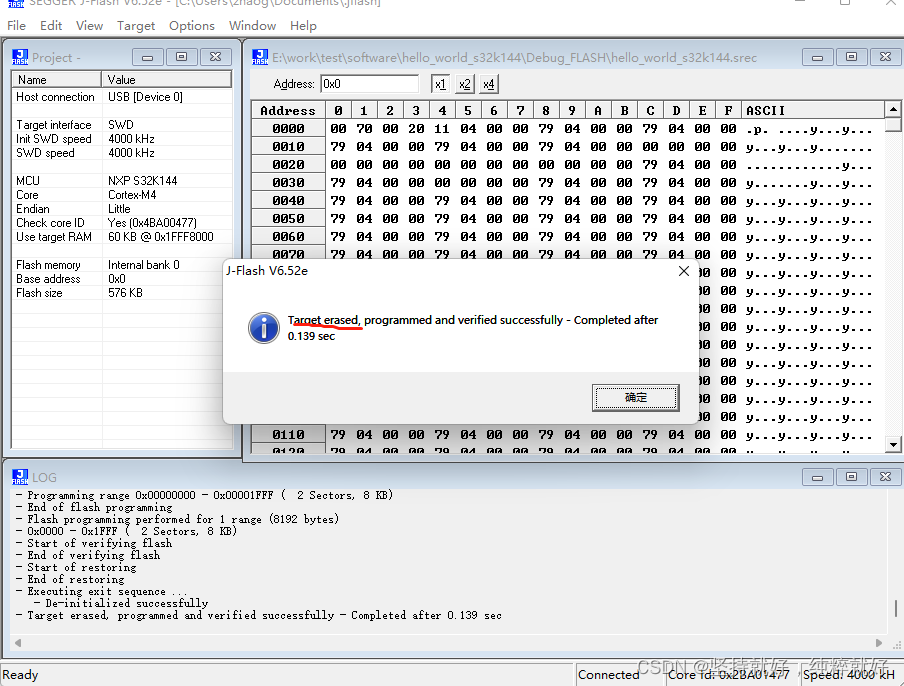
Task: Click J-Flash icon in srec data window
Action: pyautogui.click(x=260, y=57)
